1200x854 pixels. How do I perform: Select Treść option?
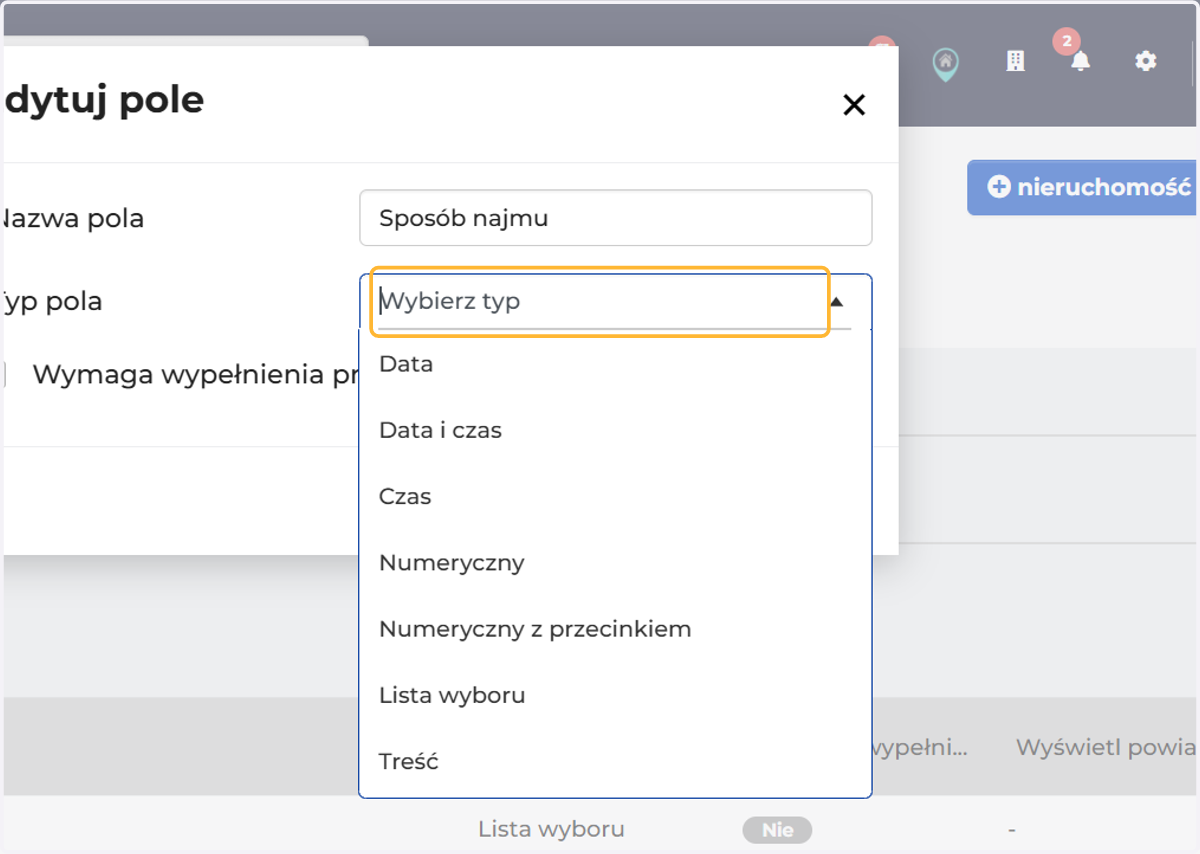point(614,761)
